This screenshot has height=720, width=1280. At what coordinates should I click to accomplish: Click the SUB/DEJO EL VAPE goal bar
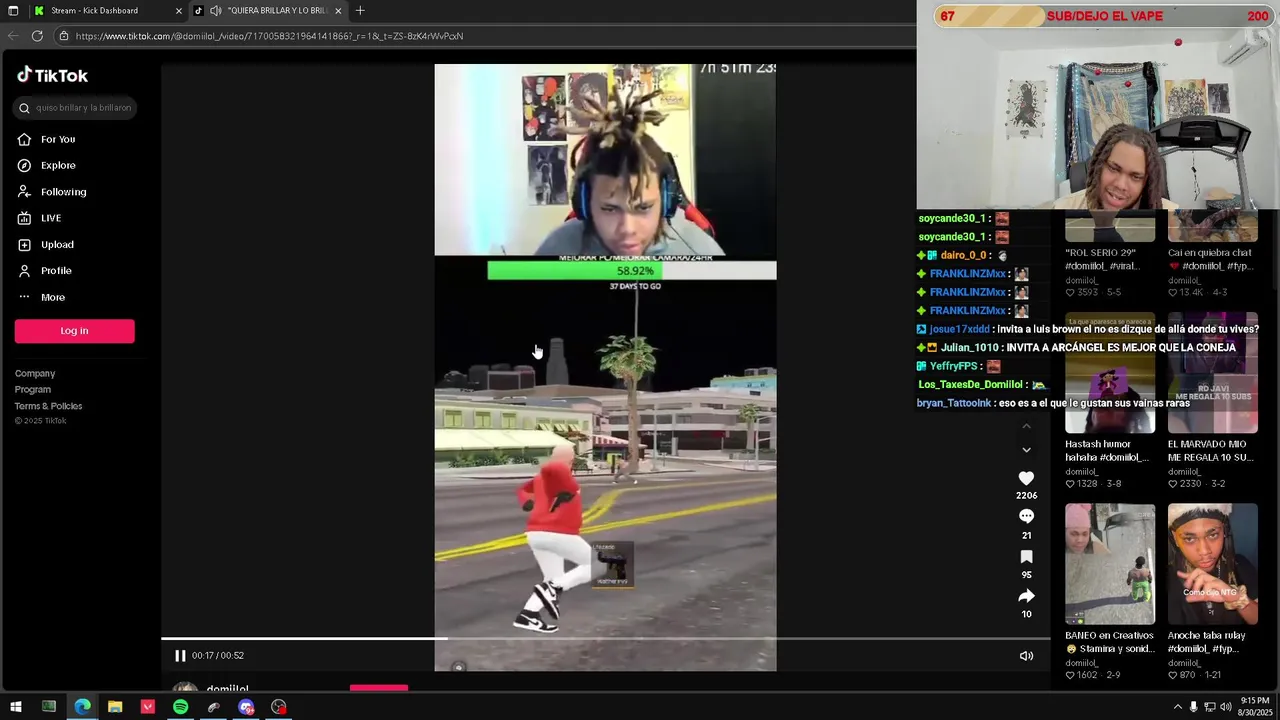(1106, 16)
